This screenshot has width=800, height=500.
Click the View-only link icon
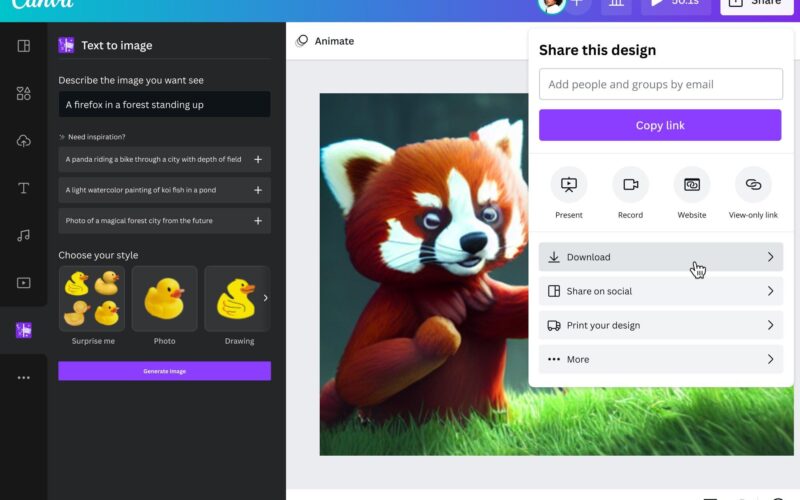click(753, 184)
